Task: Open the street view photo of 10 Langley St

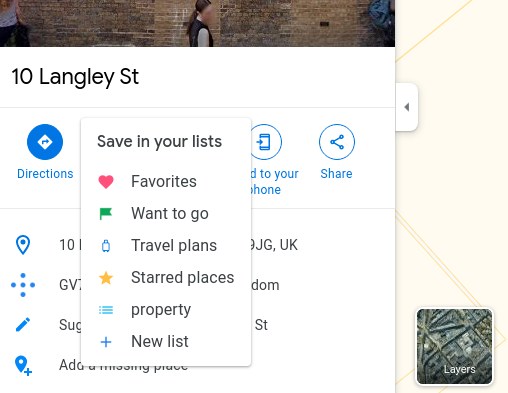Action: click(197, 23)
